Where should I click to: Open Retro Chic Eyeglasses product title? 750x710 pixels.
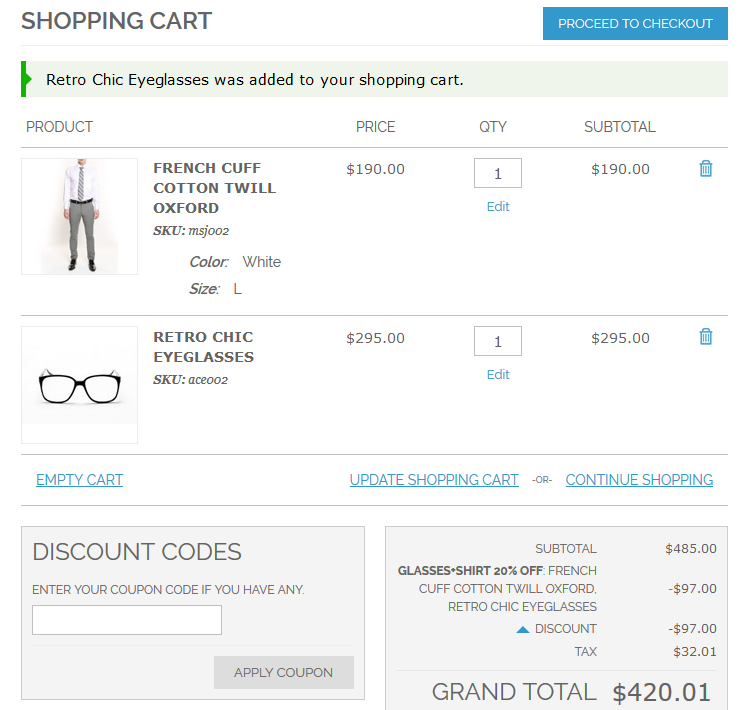point(203,347)
